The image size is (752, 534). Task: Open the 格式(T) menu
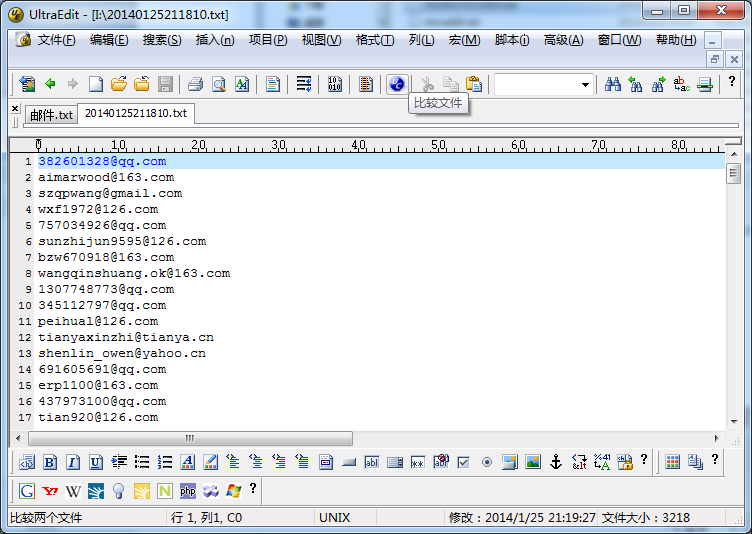coord(374,40)
